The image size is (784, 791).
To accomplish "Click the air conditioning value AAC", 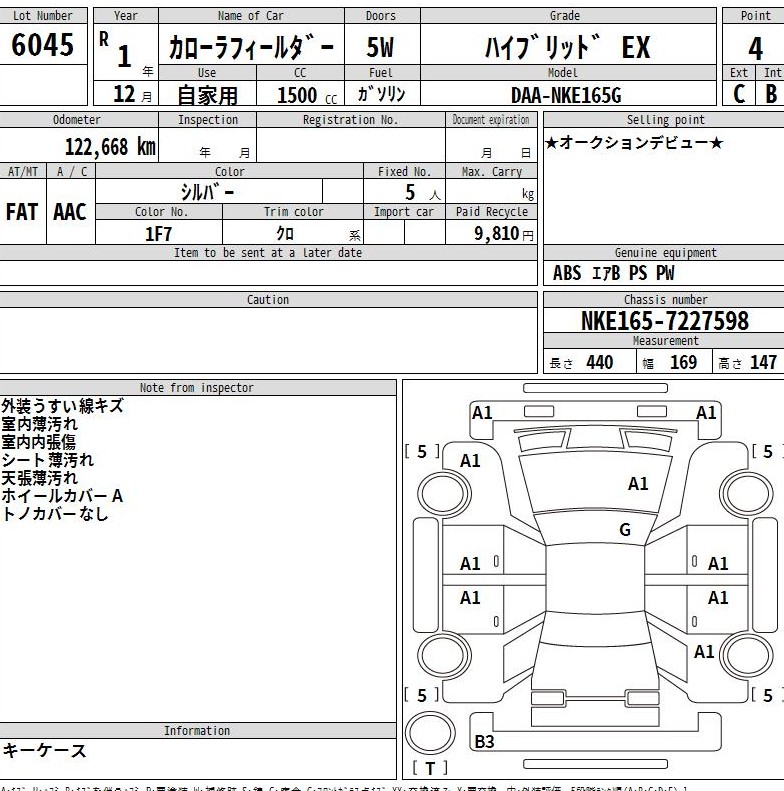I will 70,211.
